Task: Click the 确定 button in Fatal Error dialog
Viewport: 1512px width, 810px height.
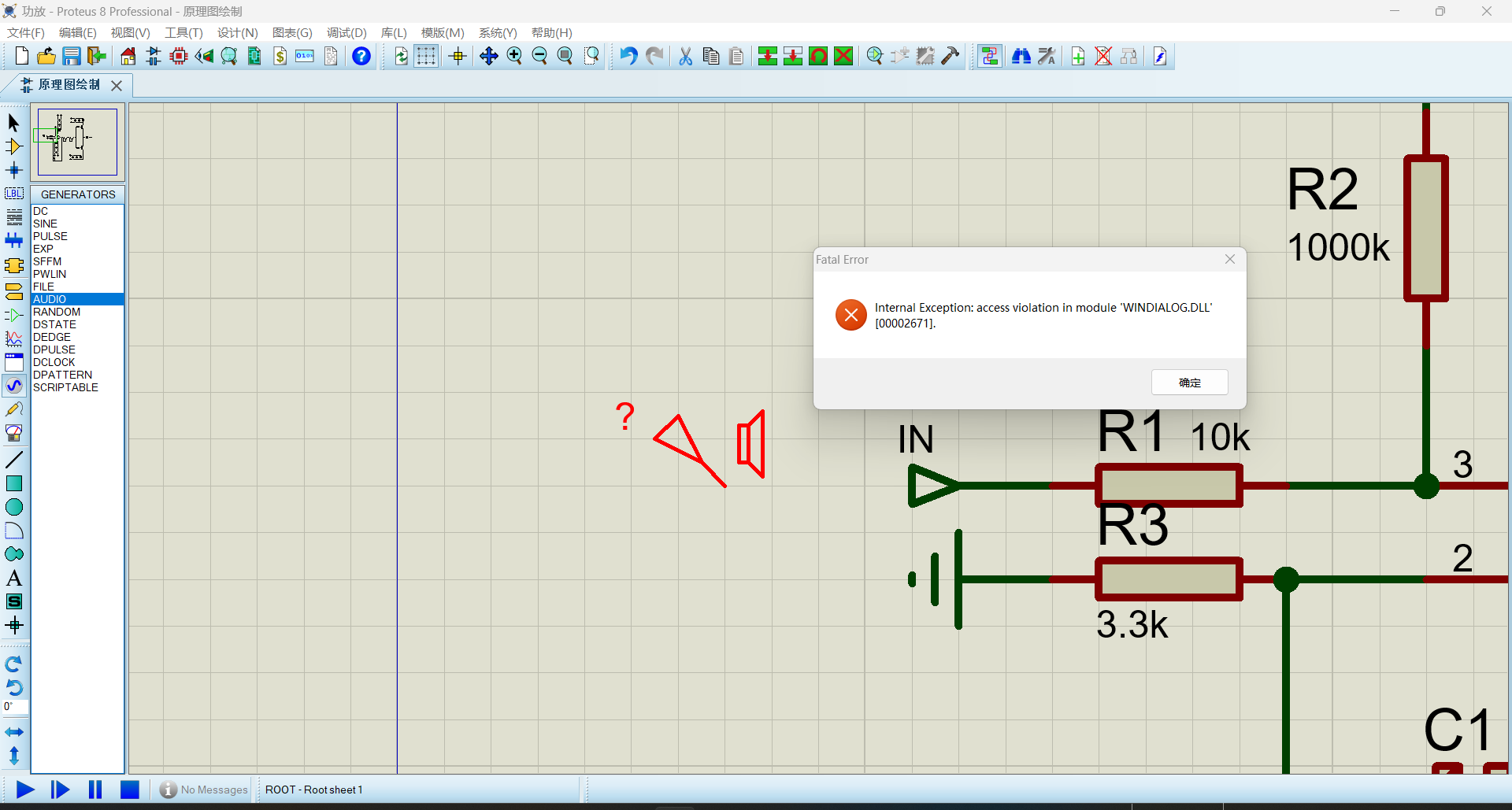Action: [x=1189, y=383]
